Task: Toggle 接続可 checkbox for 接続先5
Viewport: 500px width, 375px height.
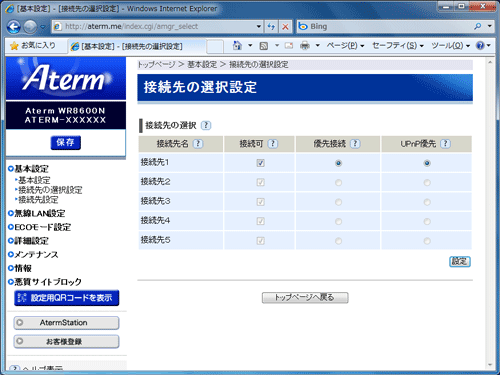Action: (x=260, y=241)
